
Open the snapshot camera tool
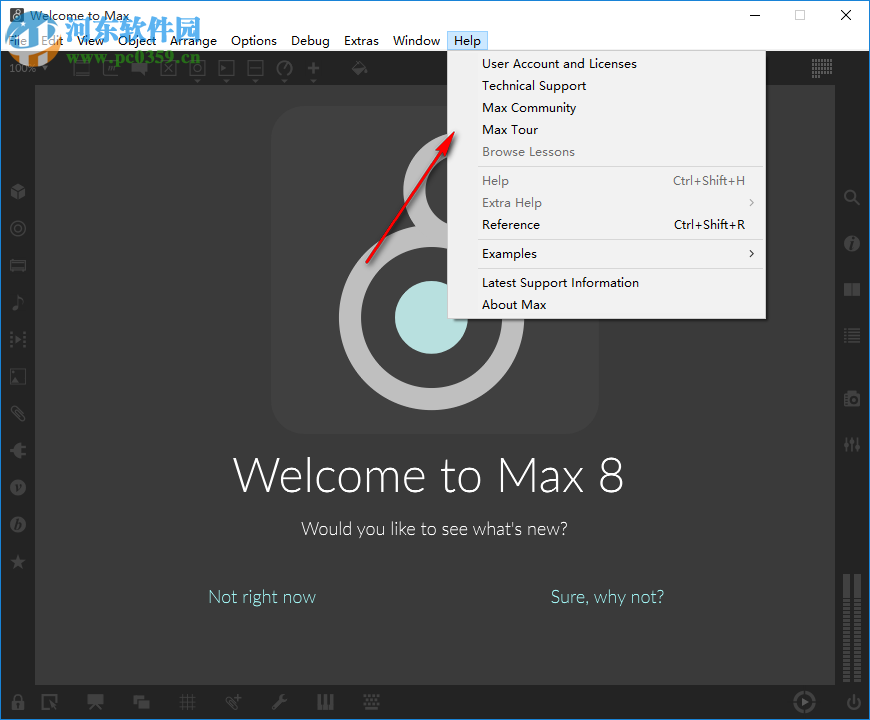[x=852, y=398]
